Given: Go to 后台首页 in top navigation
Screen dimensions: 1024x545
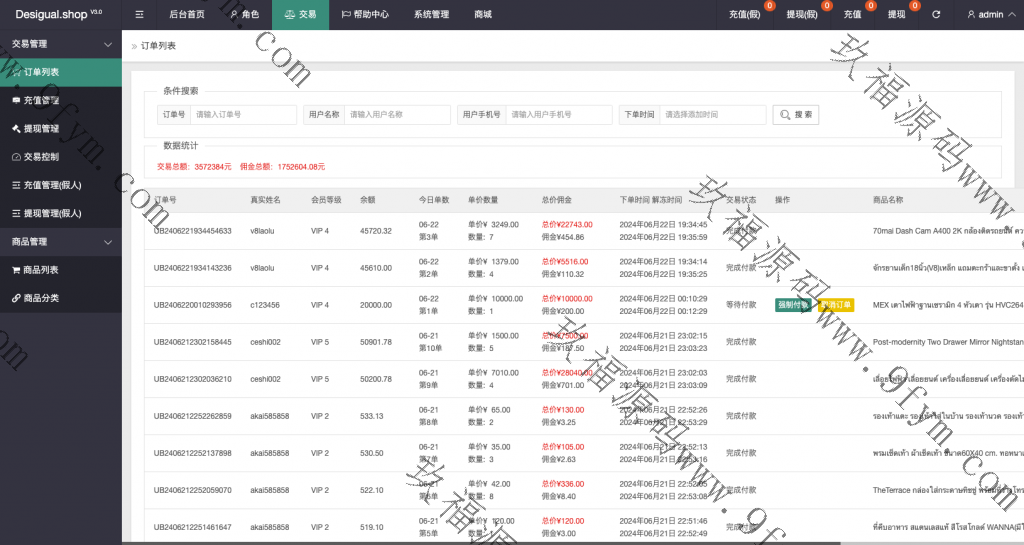Looking at the screenshot, I should click(187, 15).
